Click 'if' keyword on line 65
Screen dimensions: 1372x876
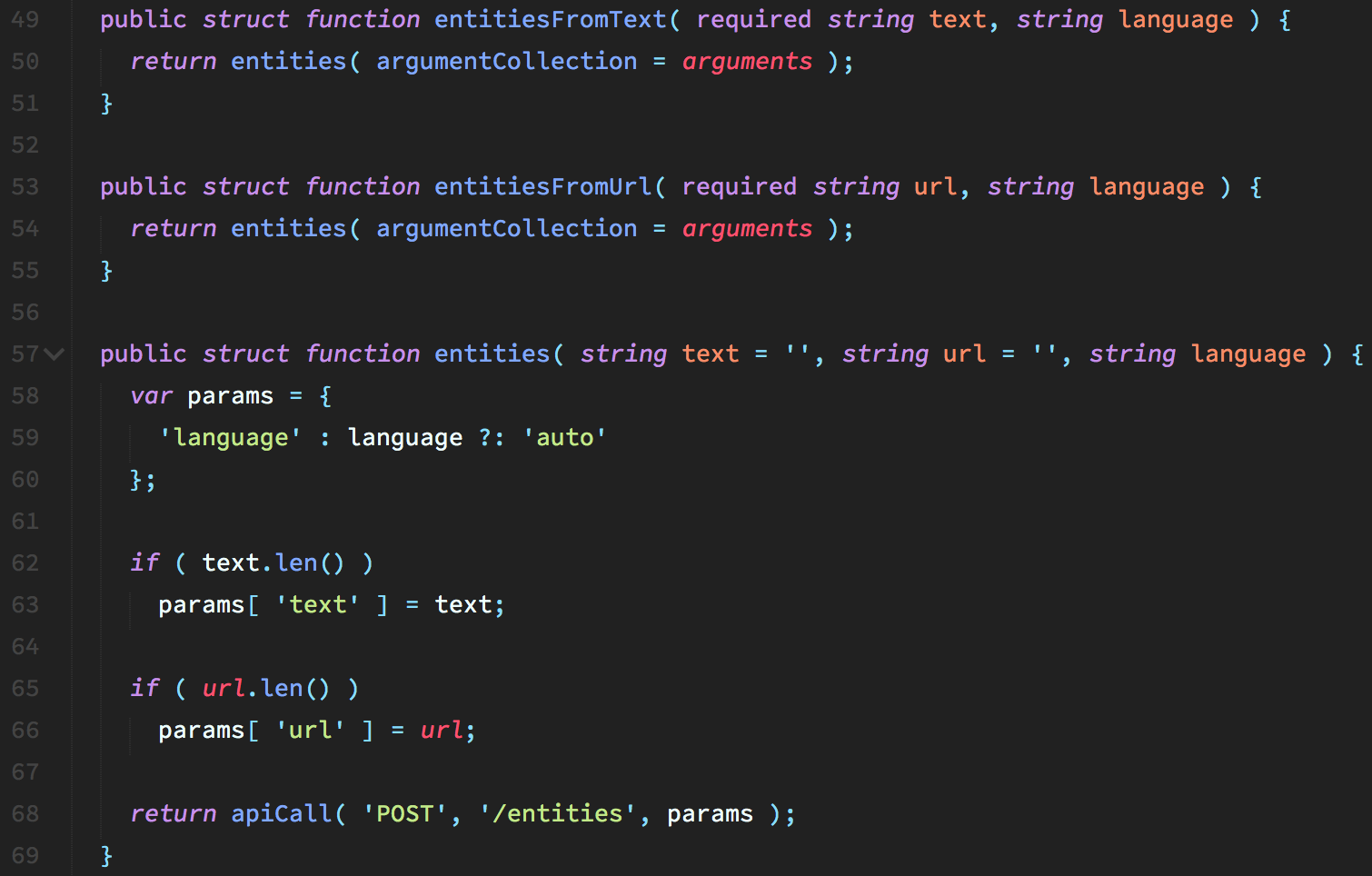coord(144,688)
